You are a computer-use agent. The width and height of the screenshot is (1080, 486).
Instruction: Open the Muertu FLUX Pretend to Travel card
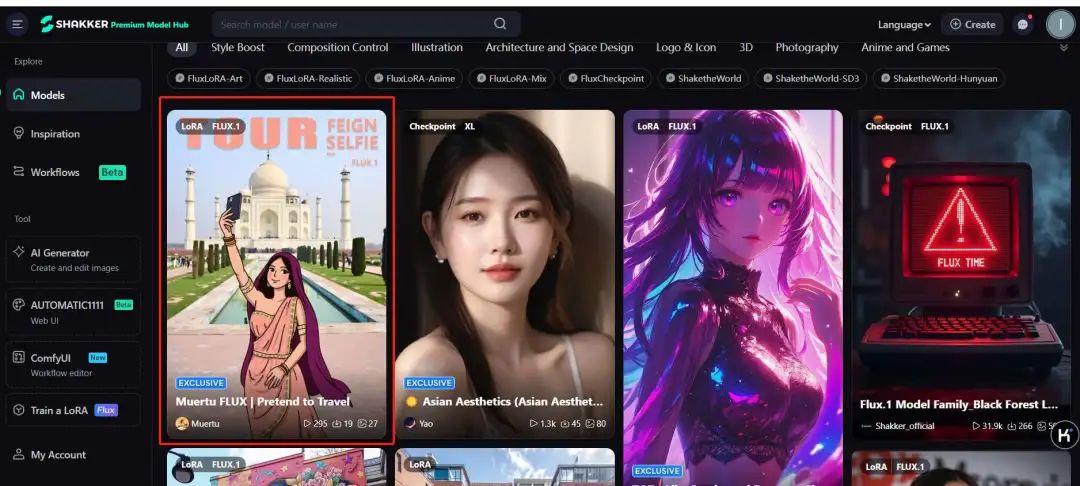(276, 274)
